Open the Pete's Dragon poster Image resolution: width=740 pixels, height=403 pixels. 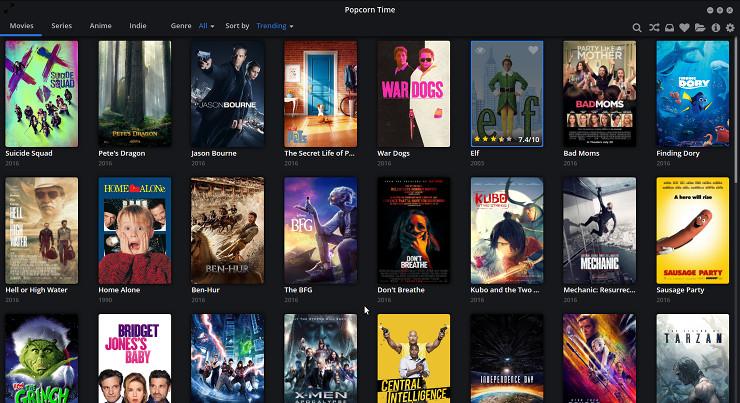click(x=135, y=93)
